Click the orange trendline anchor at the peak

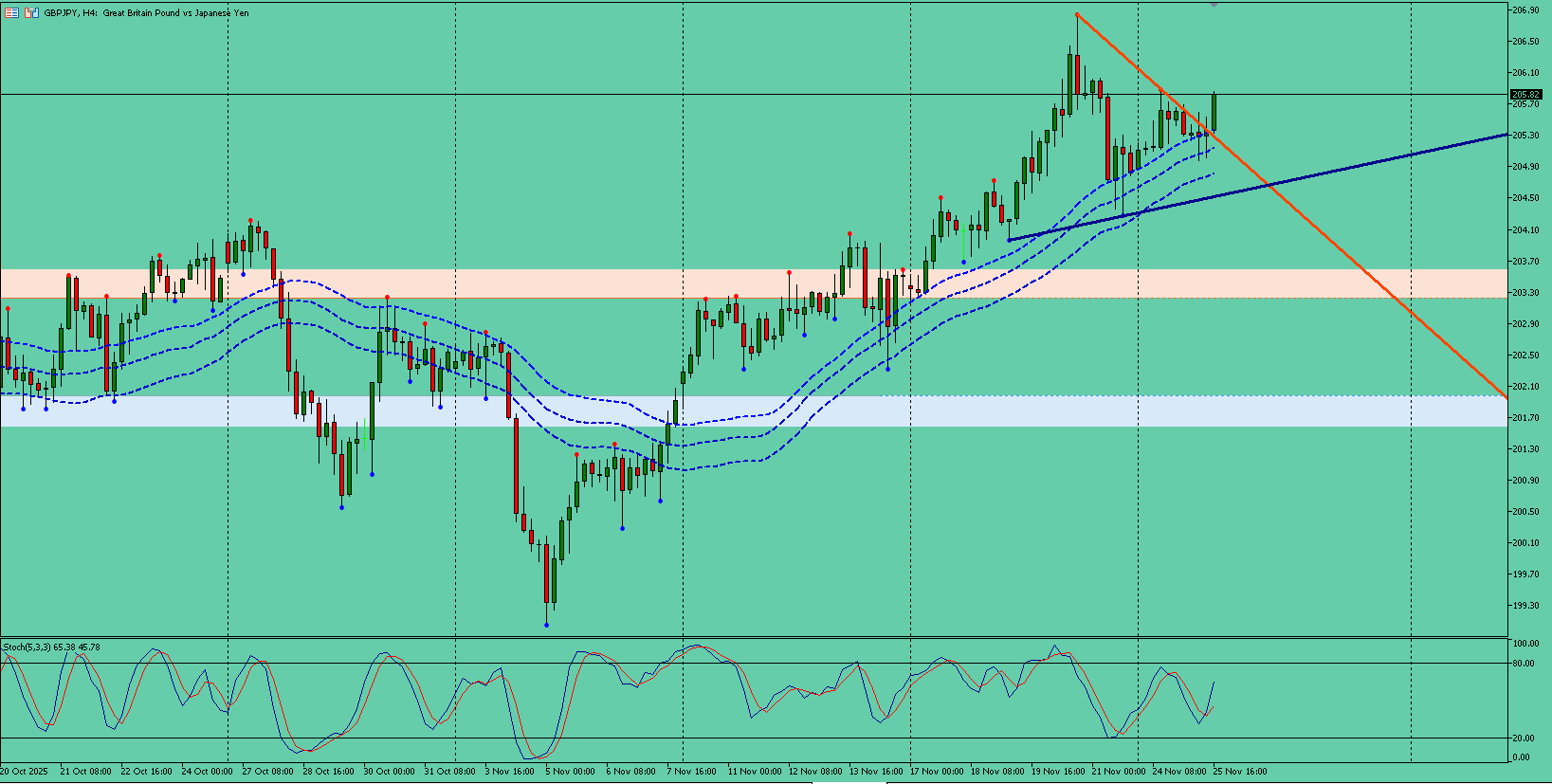[1077, 14]
